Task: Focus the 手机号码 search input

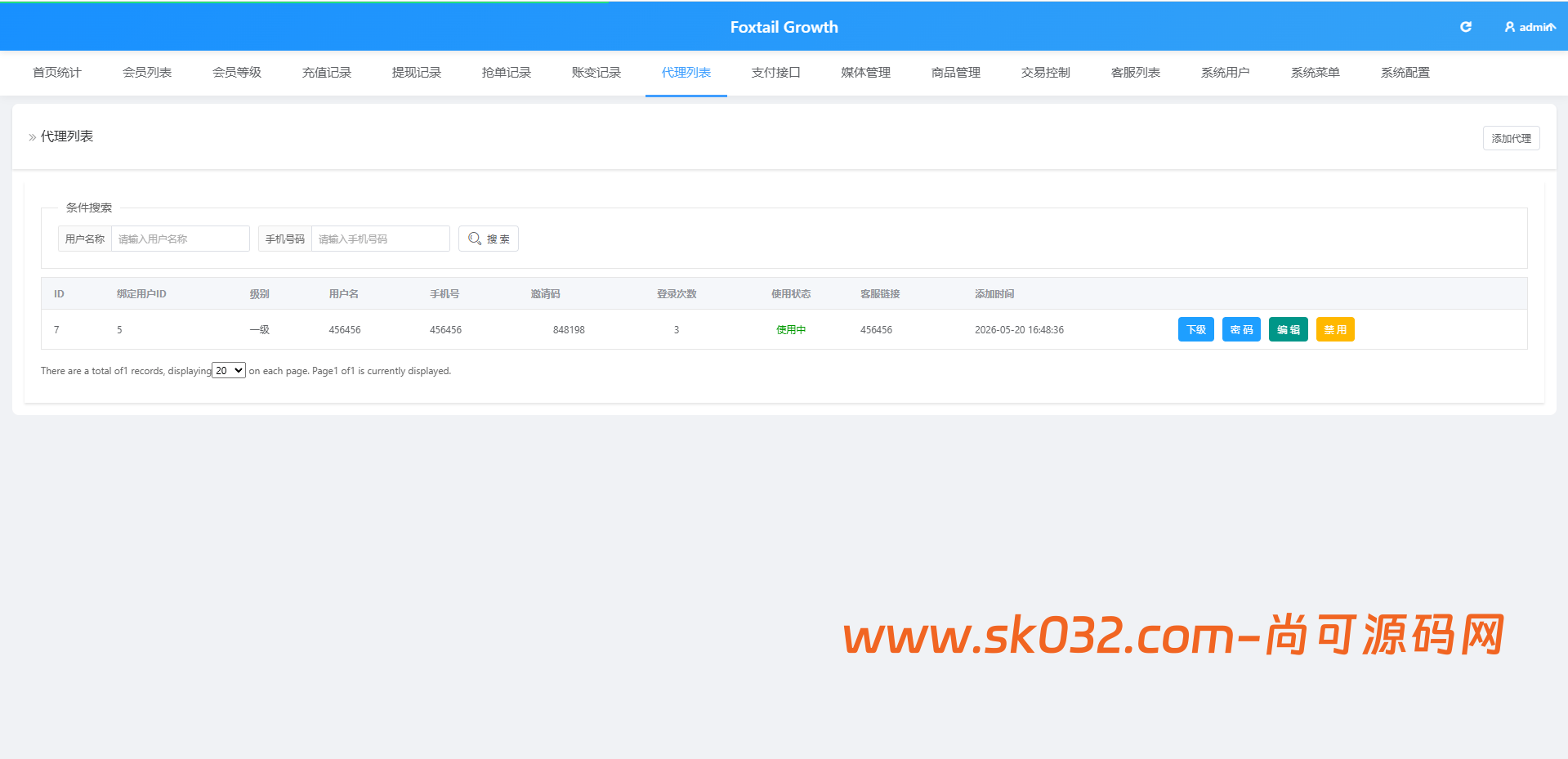Action: point(381,239)
